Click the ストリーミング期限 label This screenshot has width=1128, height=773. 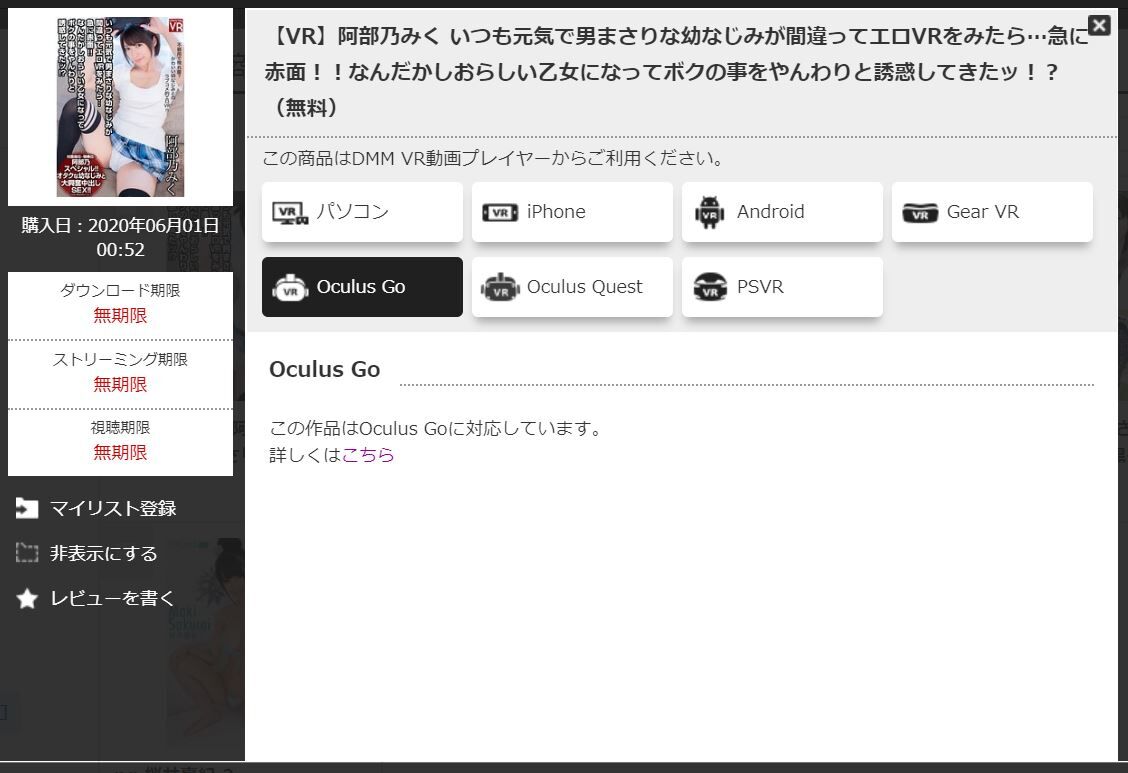120,360
